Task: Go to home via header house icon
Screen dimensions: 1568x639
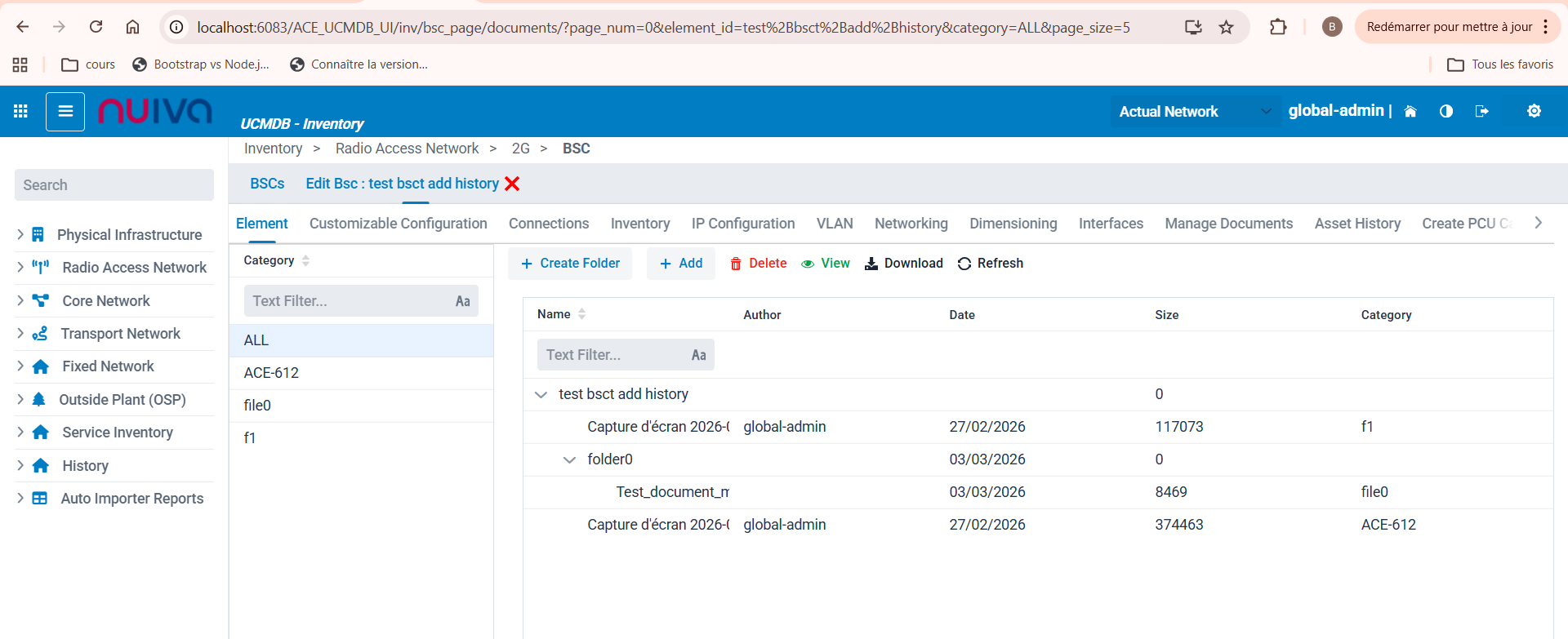Action: 1410,111
